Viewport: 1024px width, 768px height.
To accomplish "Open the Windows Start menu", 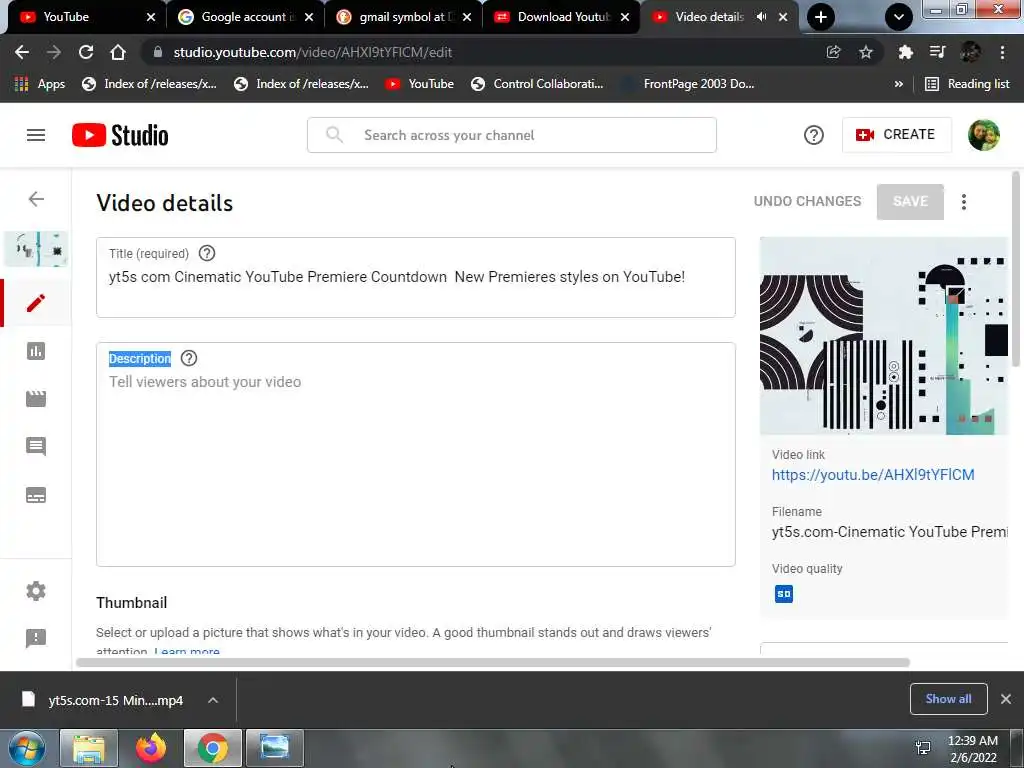I will tap(27, 748).
